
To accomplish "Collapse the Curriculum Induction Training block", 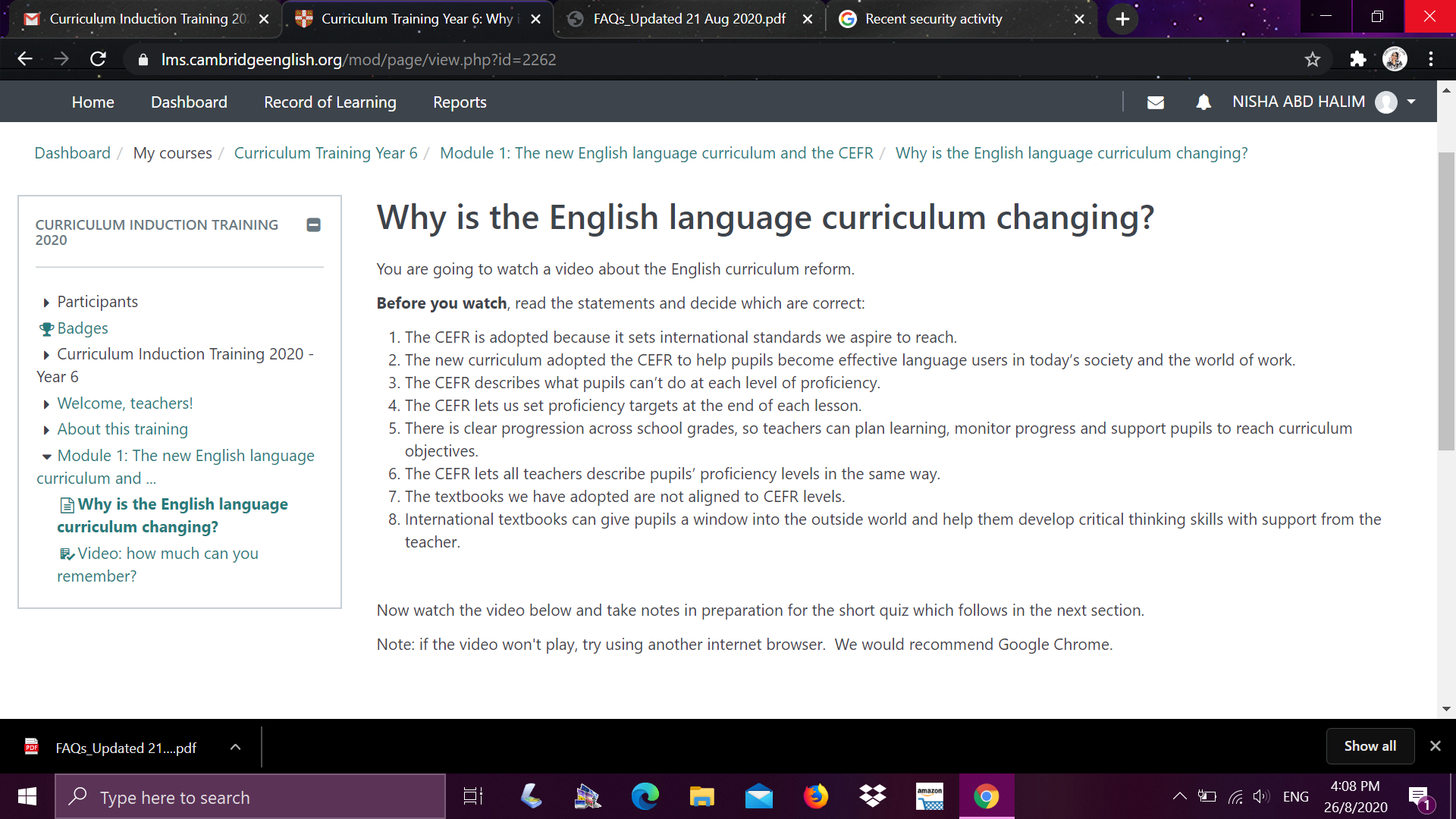I will click(x=313, y=224).
